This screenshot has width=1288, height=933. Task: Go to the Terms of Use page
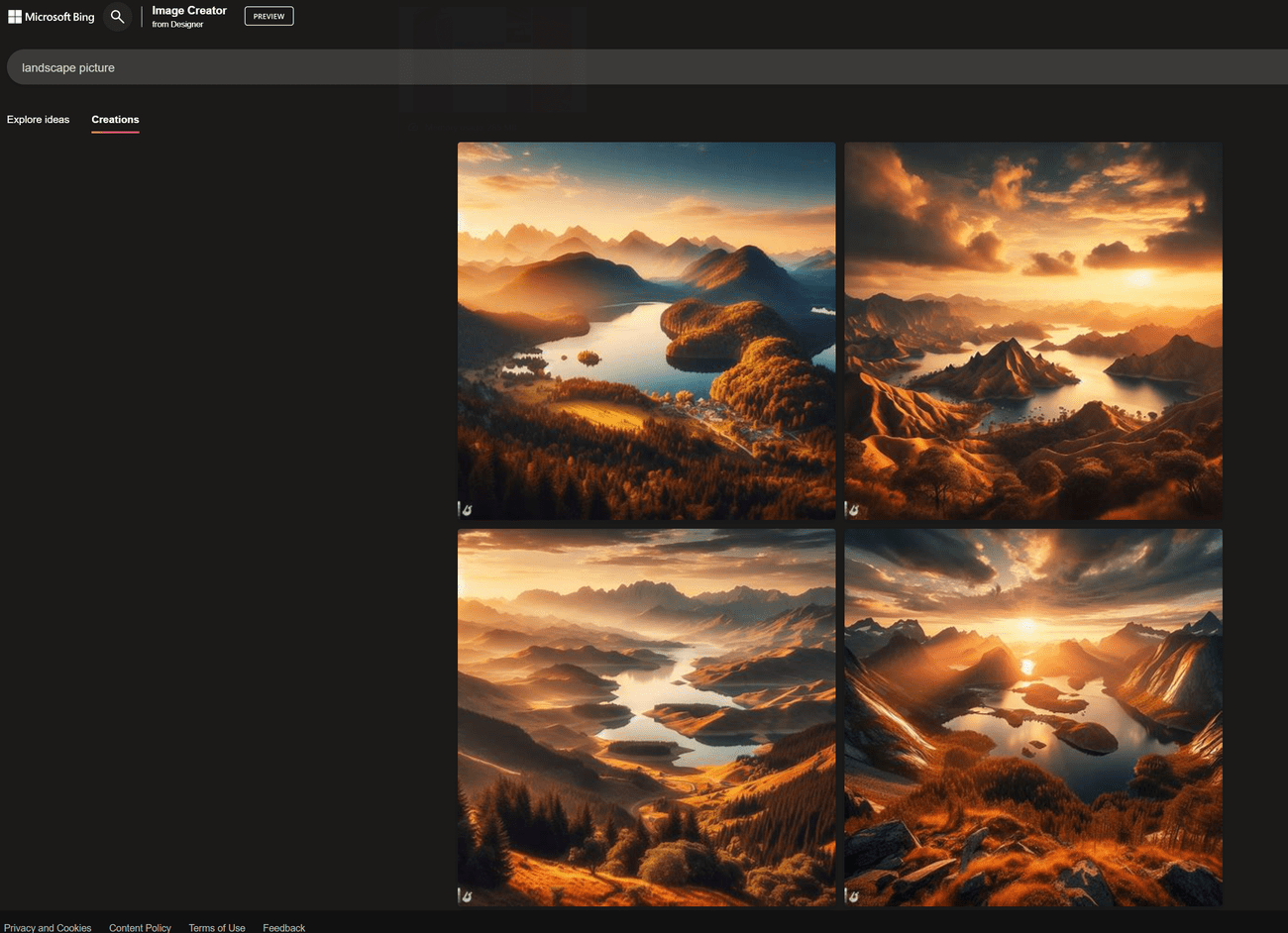tap(216, 927)
